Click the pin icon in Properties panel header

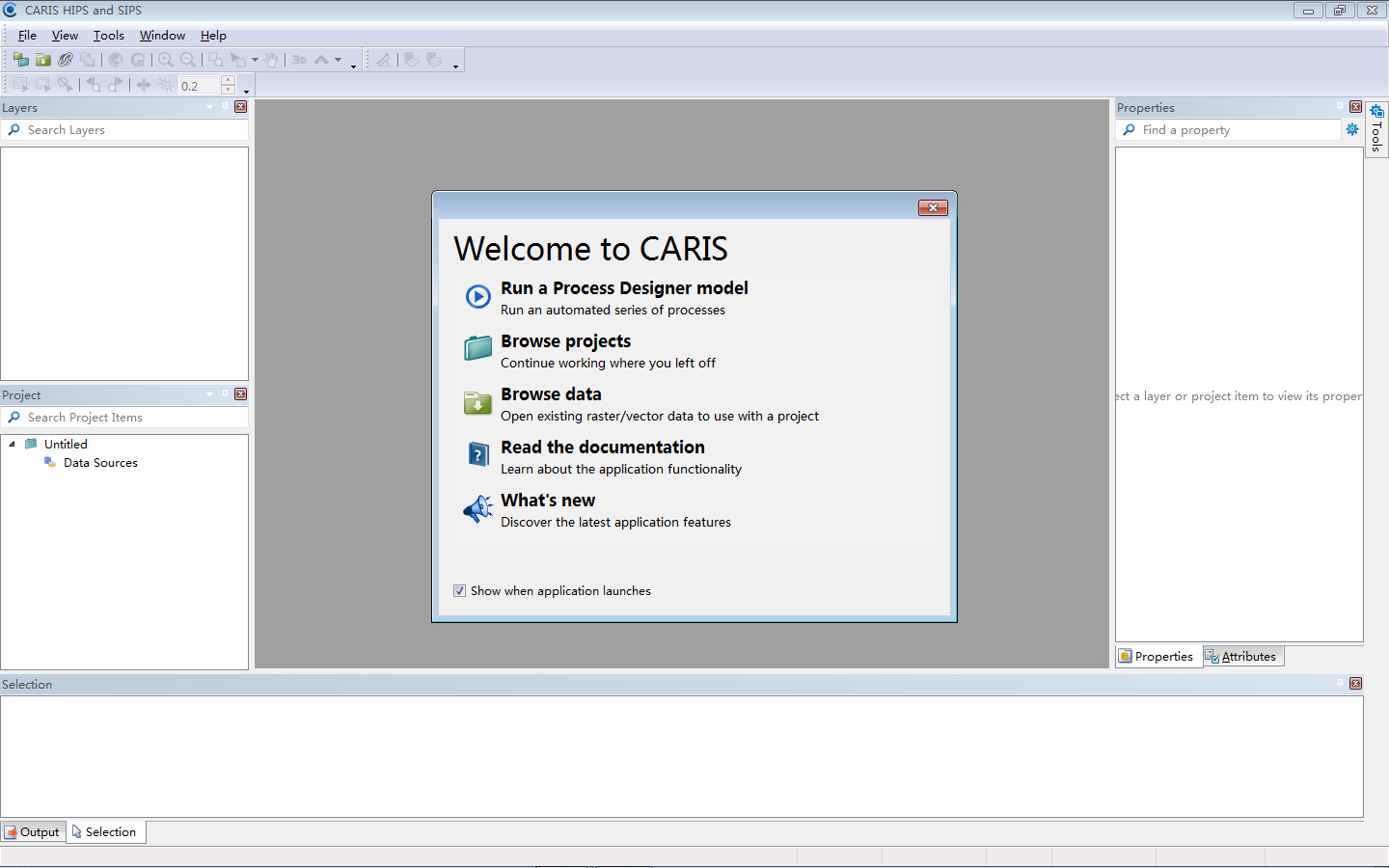pyautogui.click(x=1340, y=106)
